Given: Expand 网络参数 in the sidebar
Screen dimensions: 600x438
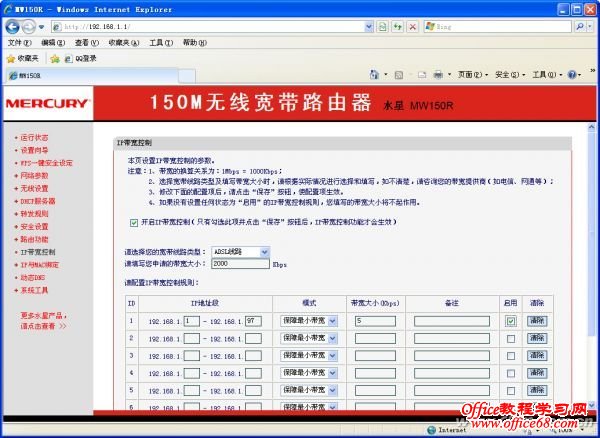Looking at the screenshot, I should [x=34, y=176].
